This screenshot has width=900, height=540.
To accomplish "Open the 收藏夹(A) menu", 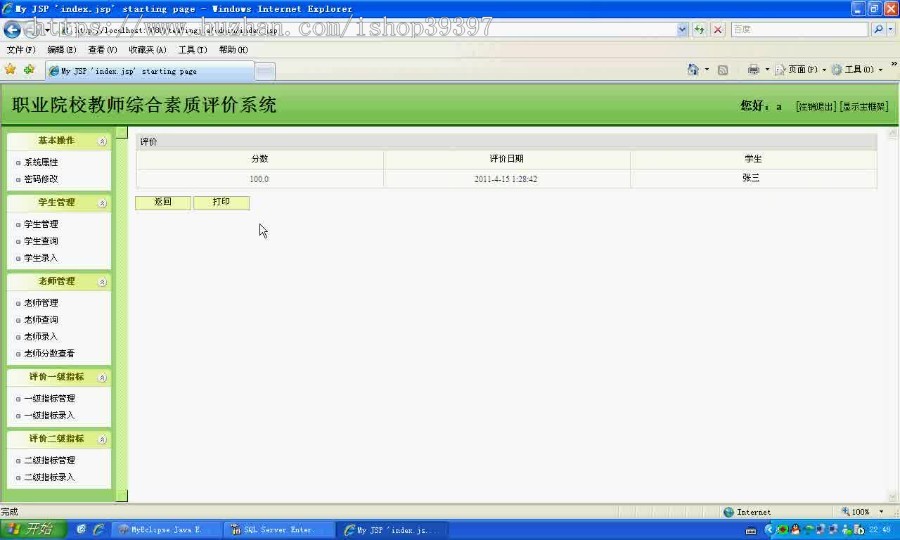I will pyautogui.click(x=147, y=50).
